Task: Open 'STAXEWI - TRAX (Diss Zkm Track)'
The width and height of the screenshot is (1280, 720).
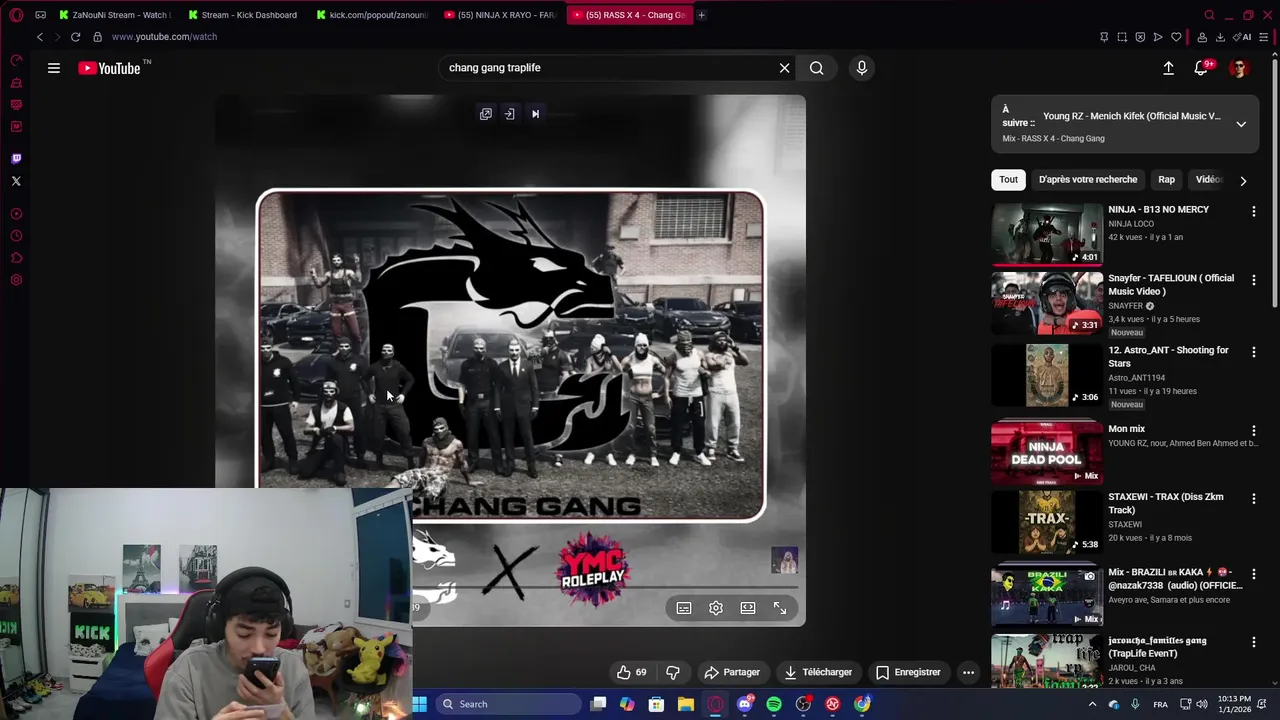Action: tap(1165, 503)
